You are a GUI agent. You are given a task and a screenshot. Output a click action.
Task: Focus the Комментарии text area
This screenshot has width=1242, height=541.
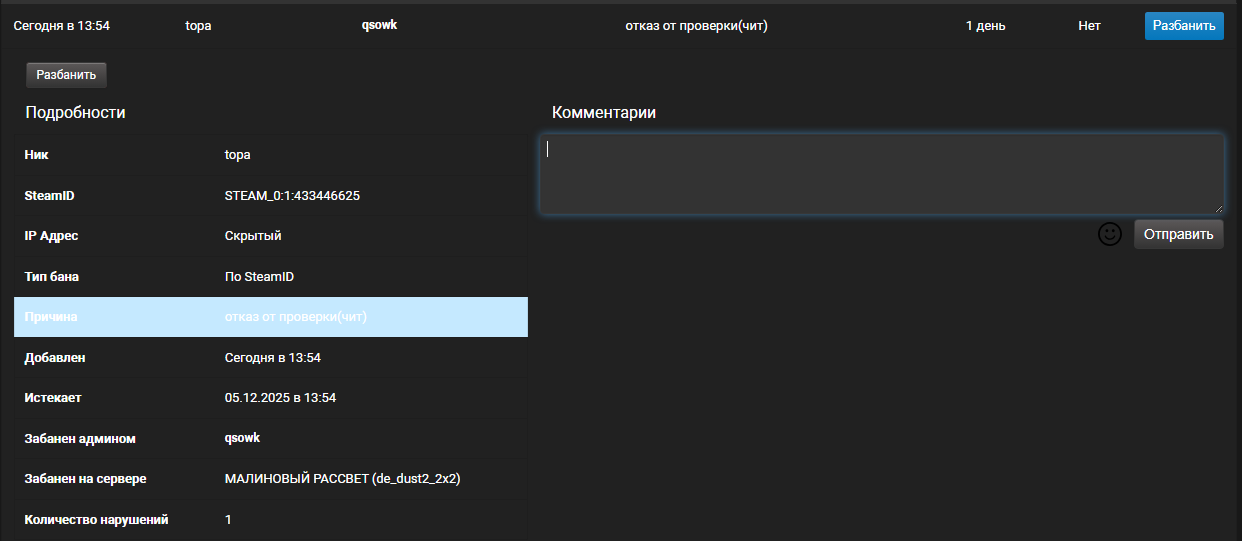(x=880, y=174)
